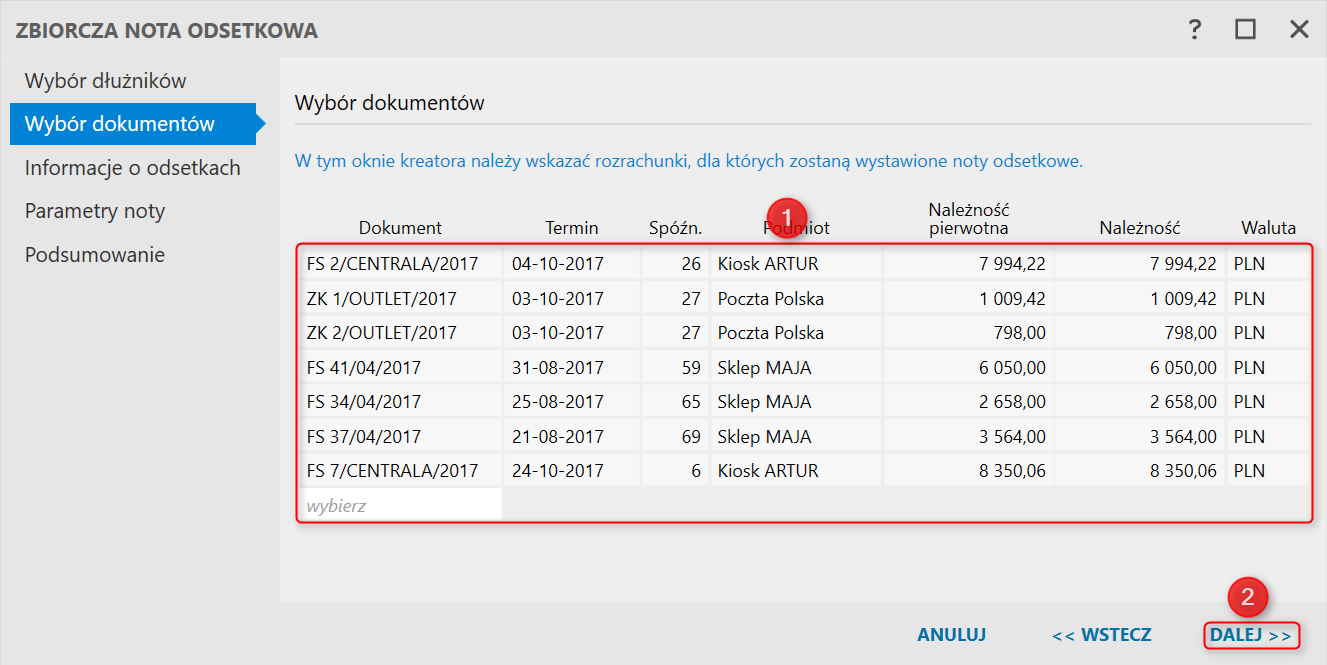Screen dimensions: 1327x665
Task: Click the Termin column header
Action: (x=573, y=228)
